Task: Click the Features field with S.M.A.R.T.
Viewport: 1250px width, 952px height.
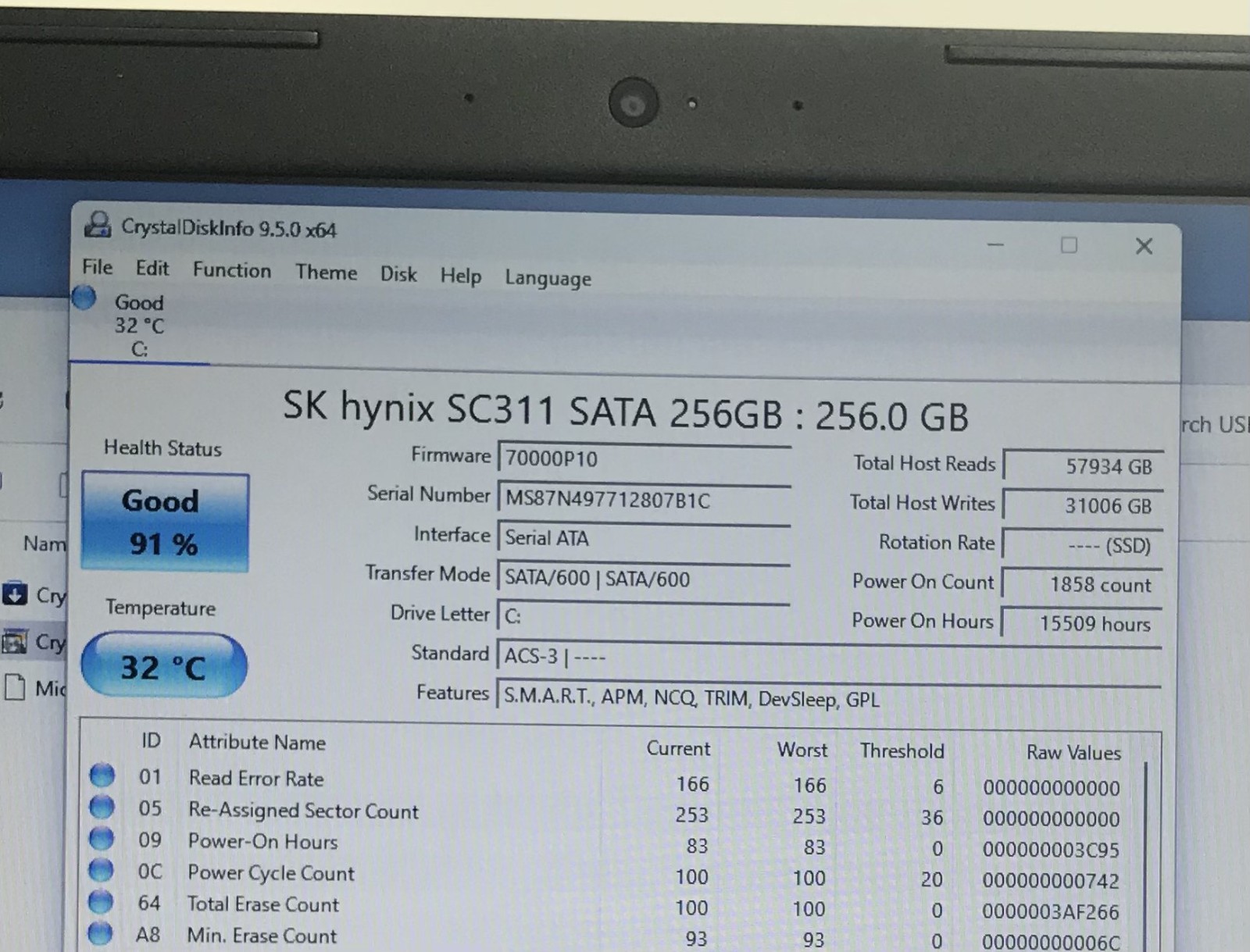Action: click(829, 697)
